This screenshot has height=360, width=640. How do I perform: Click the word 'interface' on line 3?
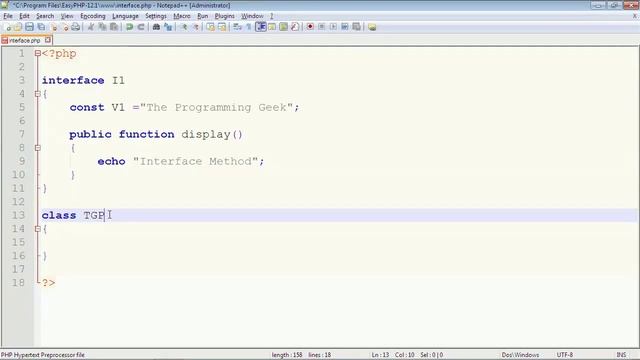pos(73,80)
